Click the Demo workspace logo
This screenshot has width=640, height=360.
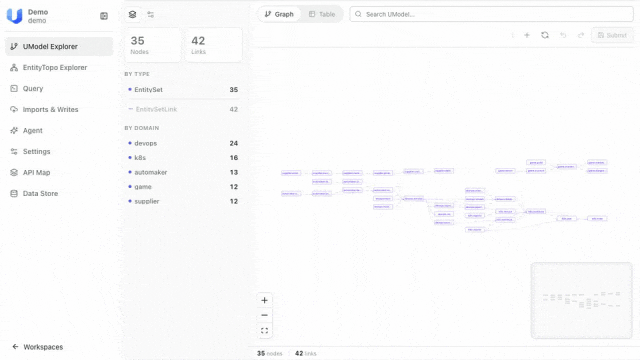pyautogui.click(x=14, y=16)
